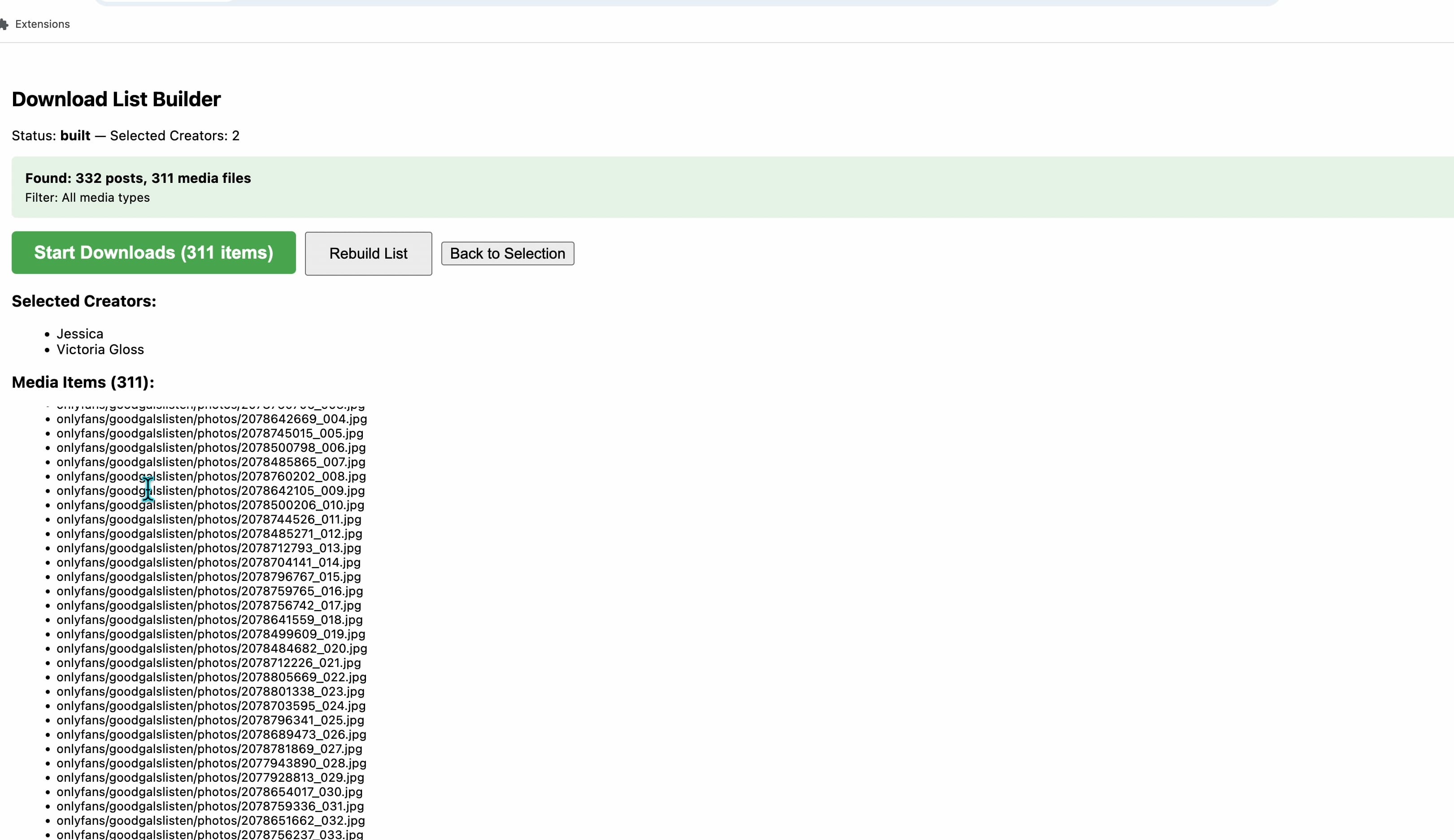Click the entry 2078500798_006.jpg

[211, 447]
